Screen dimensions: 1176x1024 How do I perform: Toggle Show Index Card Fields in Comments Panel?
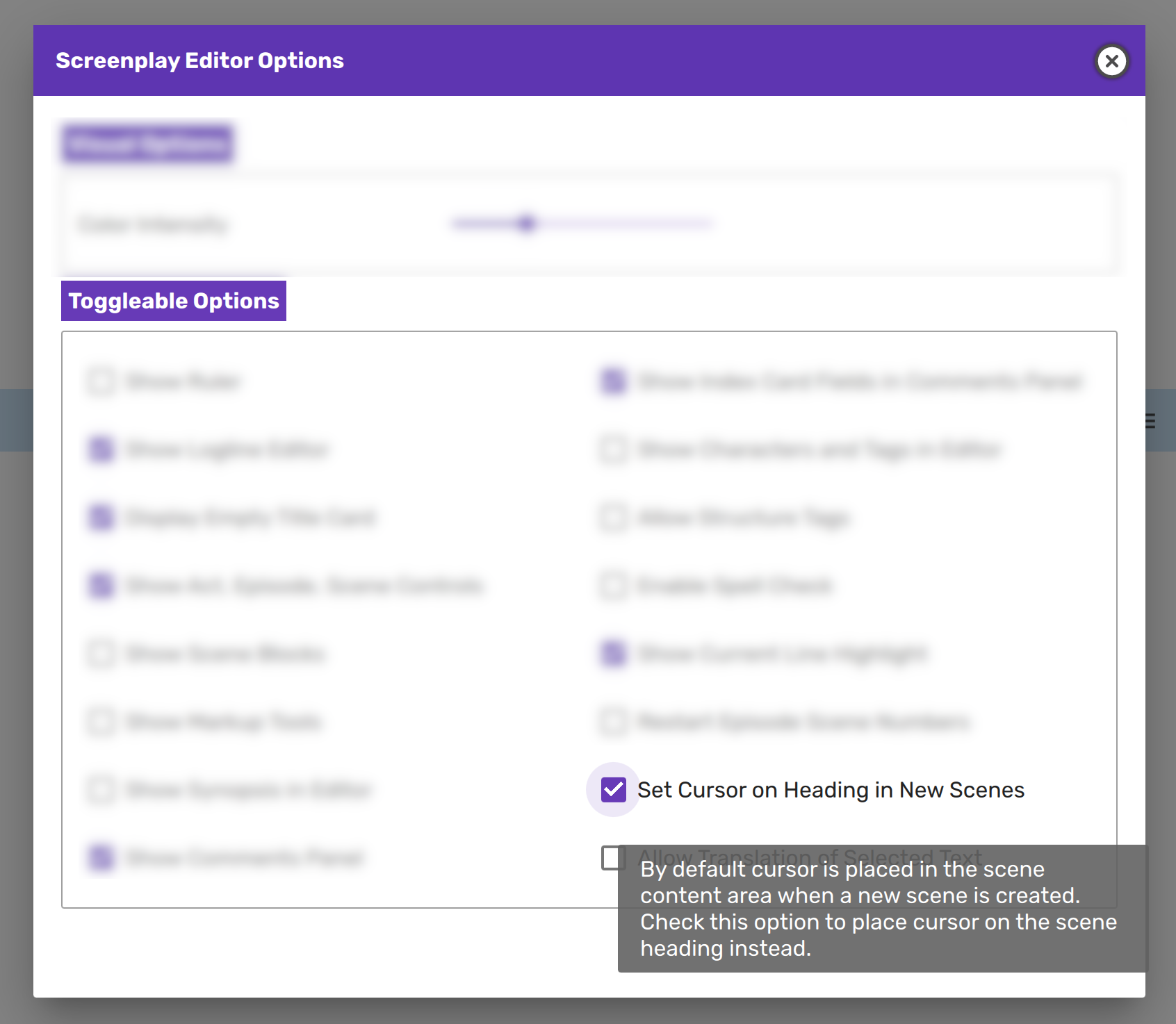(x=613, y=381)
